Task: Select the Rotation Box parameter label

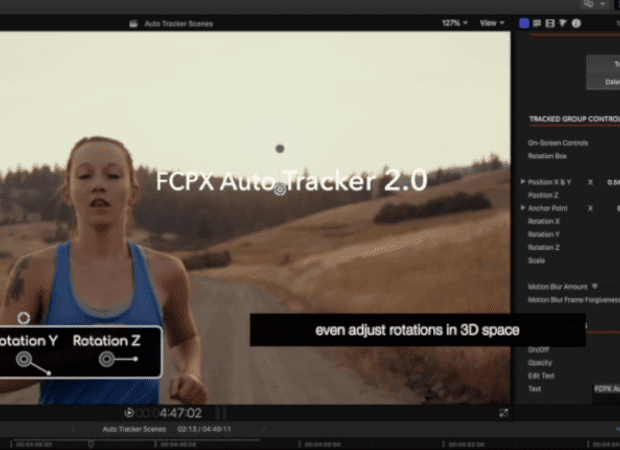Action: (547, 156)
